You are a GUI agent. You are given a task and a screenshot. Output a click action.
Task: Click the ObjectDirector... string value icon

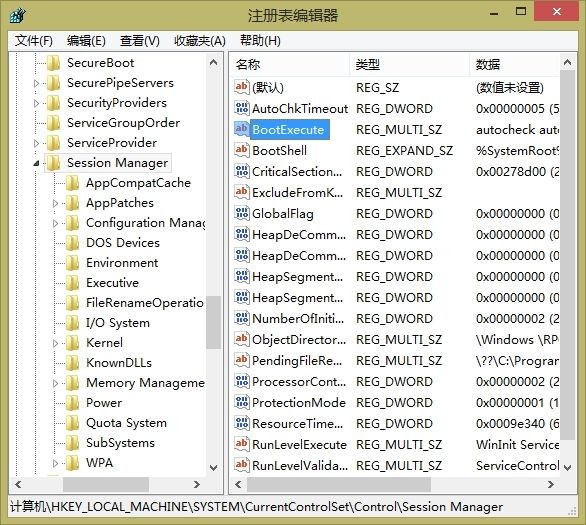[x=241, y=339]
